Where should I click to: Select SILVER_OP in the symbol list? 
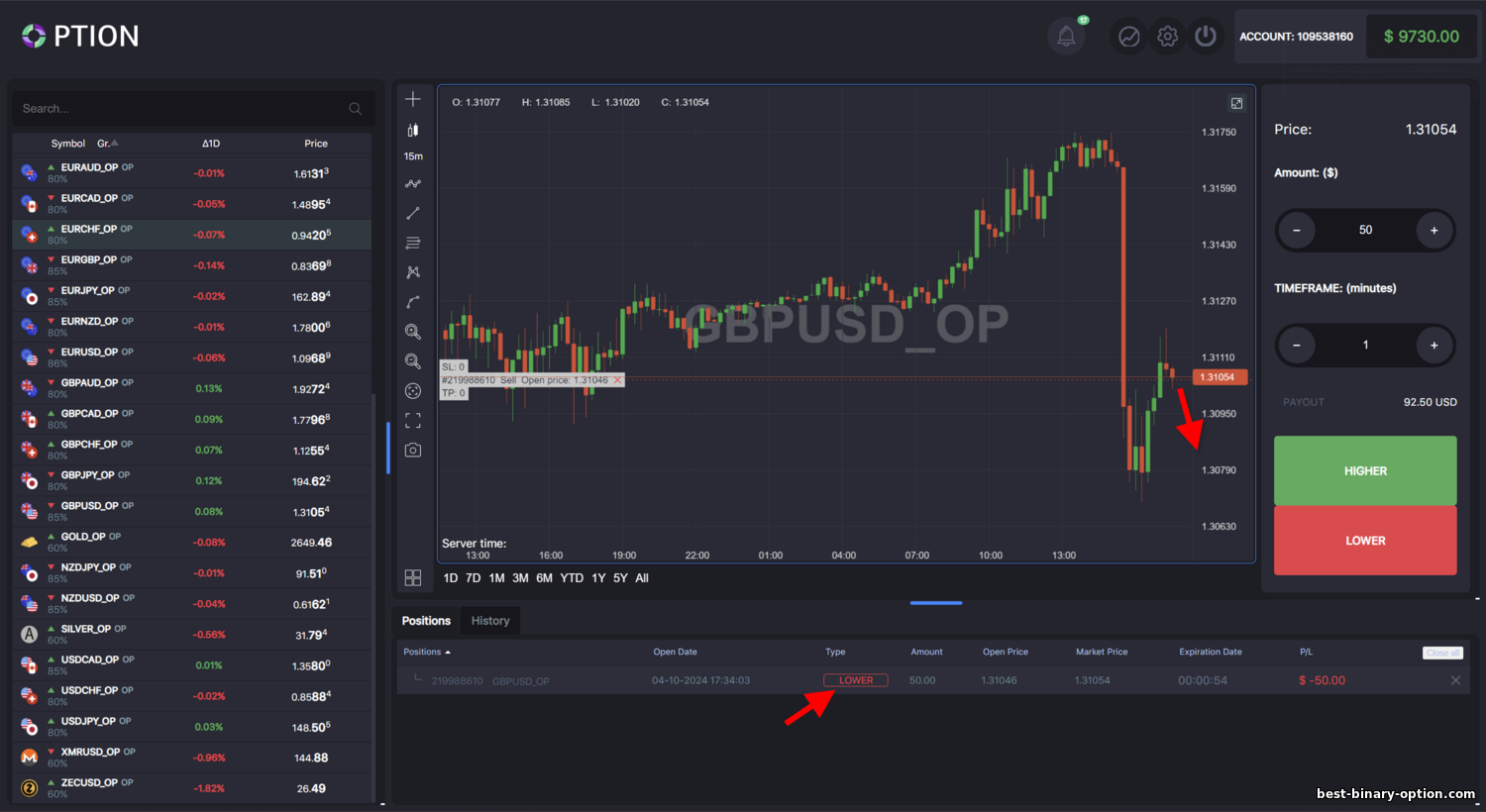coord(192,634)
